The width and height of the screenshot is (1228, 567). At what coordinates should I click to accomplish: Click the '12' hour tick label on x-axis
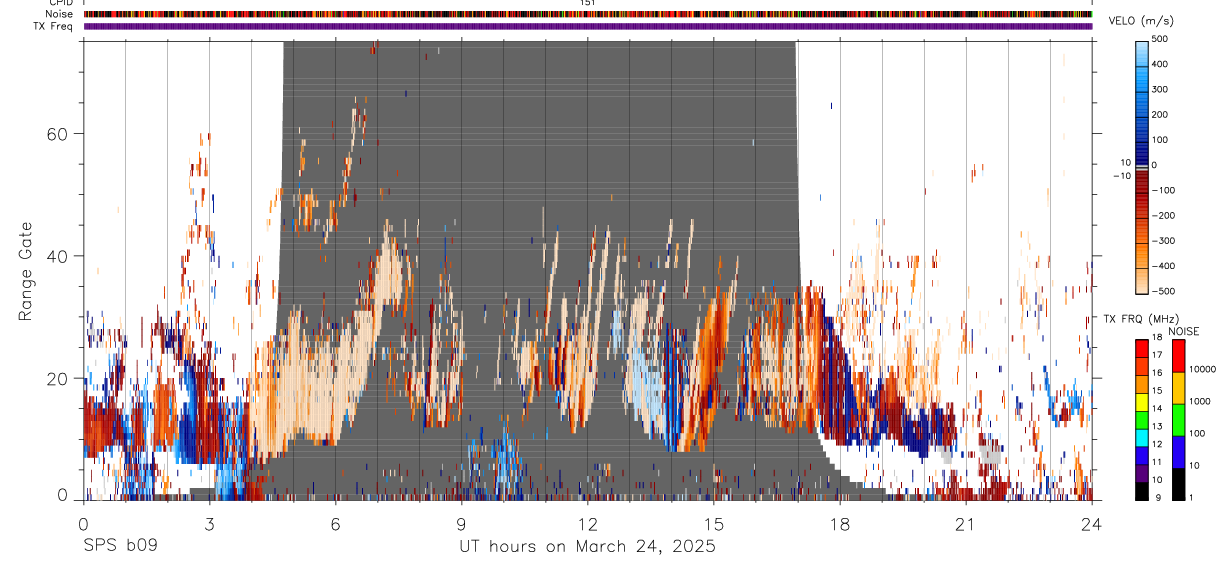(x=587, y=524)
